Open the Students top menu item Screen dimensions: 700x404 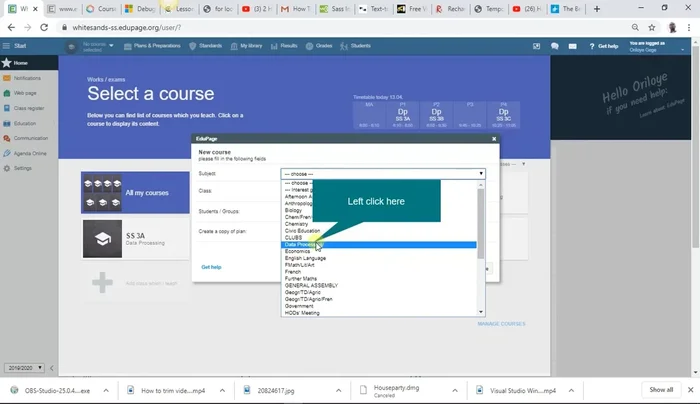pyautogui.click(x=357, y=46)
